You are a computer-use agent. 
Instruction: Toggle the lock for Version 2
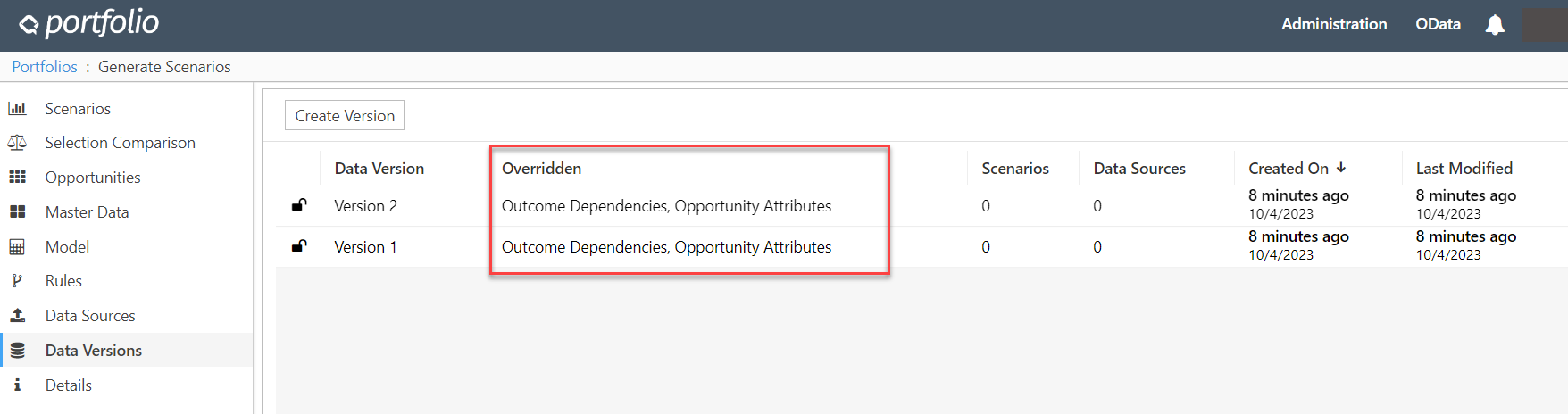coord(299,205)
